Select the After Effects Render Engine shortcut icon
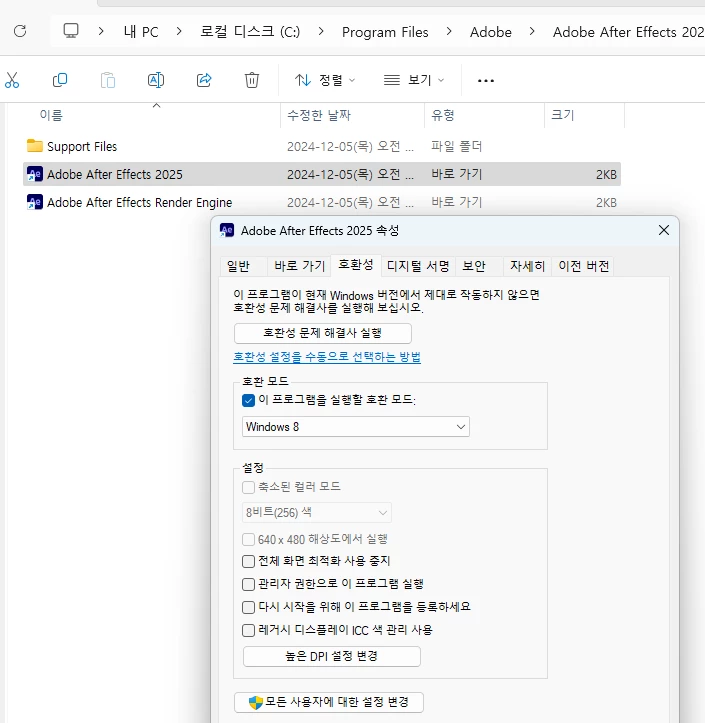The width and height of the screenshot is (705, 723). 35,202
